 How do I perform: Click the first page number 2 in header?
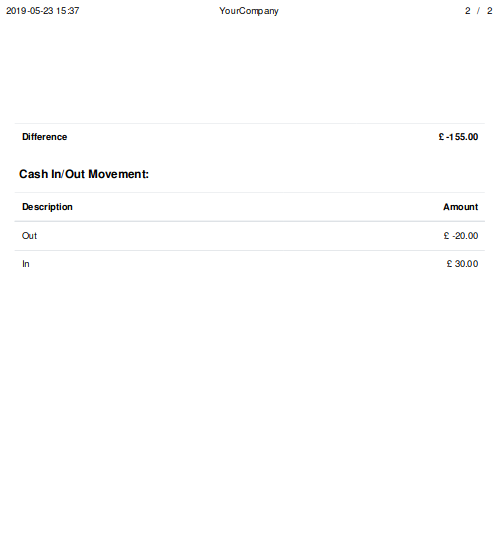[x=467, y=11]
